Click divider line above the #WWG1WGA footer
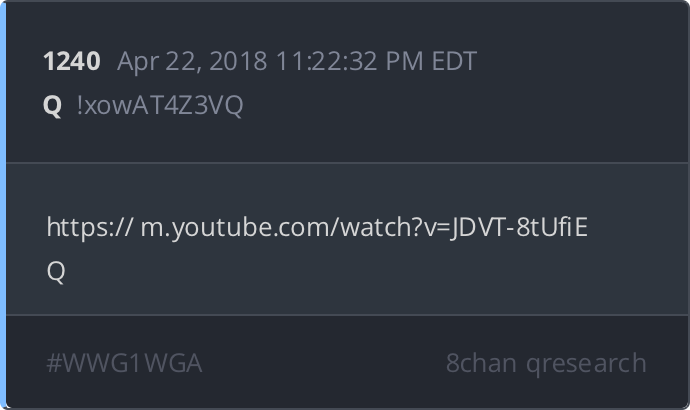Image resolution: width=690 pixels, height=410 pixels. pos(348,315)
